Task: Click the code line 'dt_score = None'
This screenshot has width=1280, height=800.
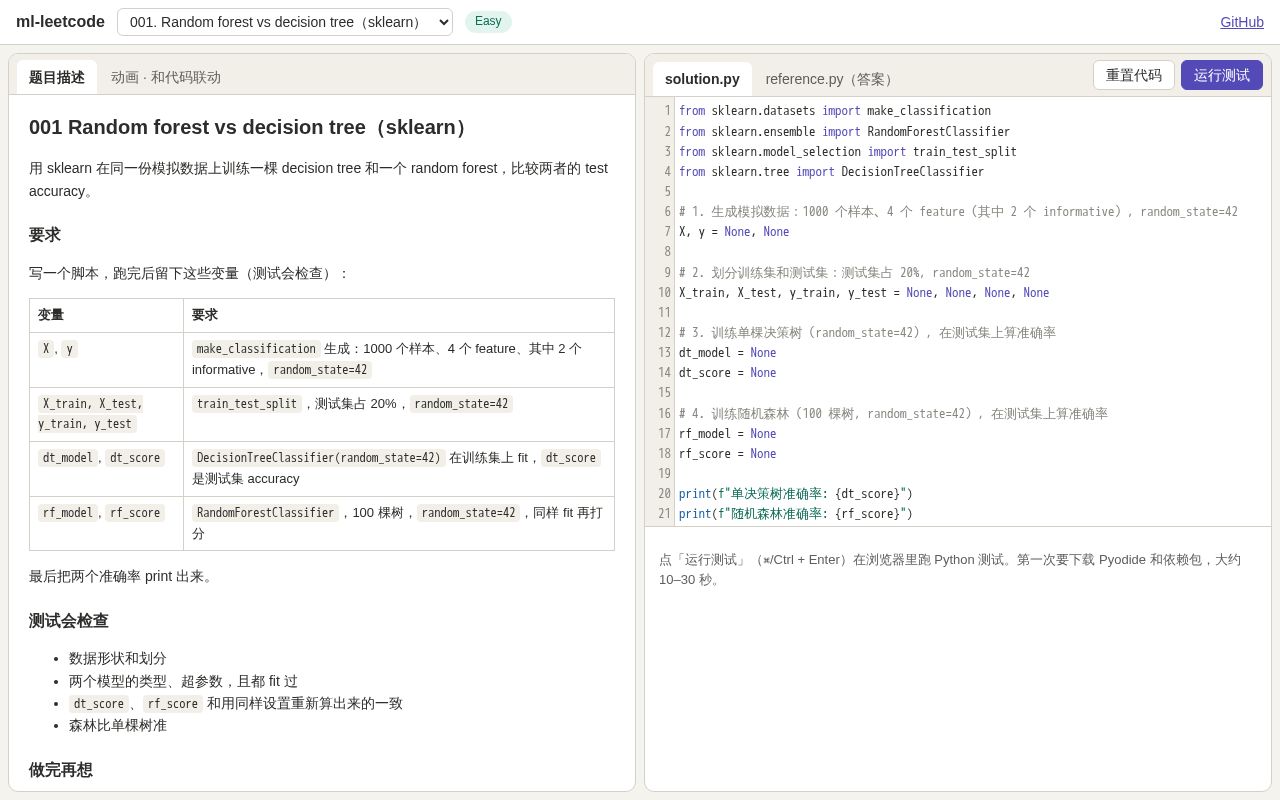Action: coord(727,373)
